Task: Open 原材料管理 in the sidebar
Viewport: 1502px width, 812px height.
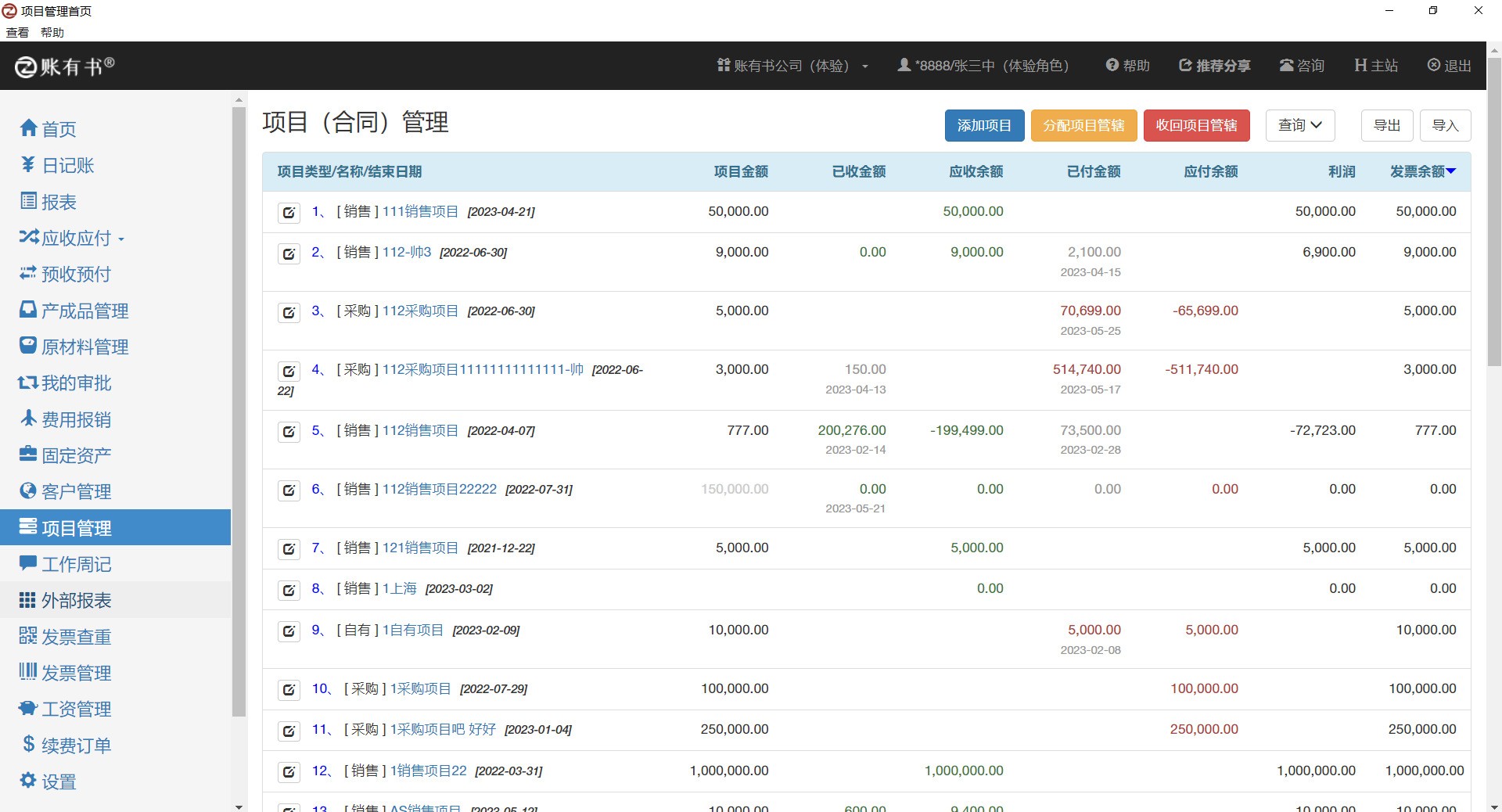Action: click(74, 347)
